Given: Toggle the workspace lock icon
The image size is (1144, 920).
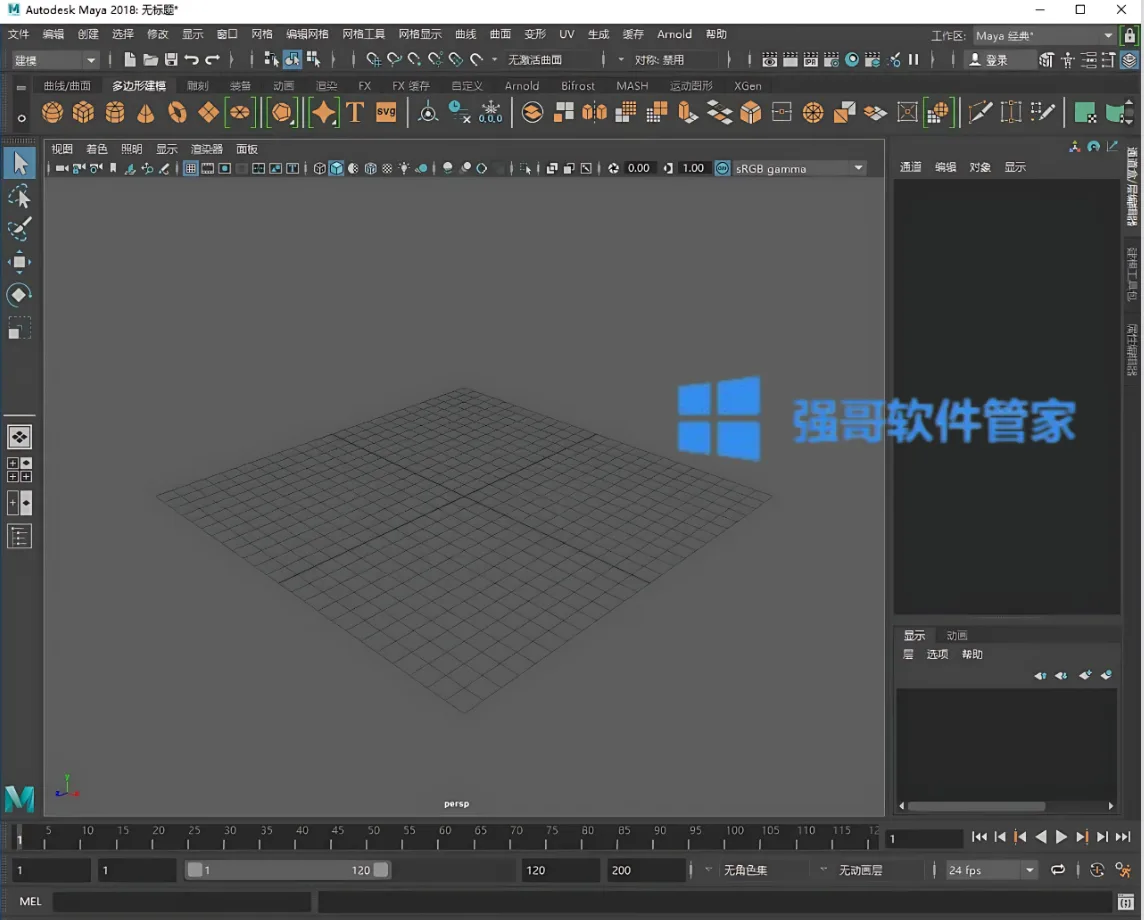Looking at the screenshot, I should (x=1130, y=35).
